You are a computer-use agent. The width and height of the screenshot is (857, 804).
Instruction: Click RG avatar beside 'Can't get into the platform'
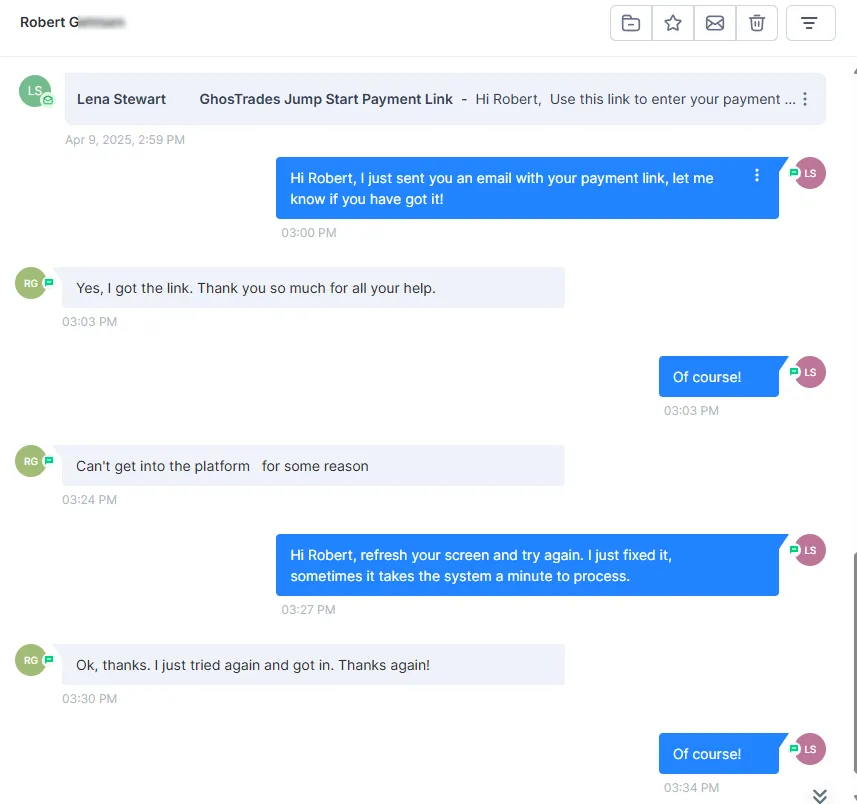(x=31, y=461)
